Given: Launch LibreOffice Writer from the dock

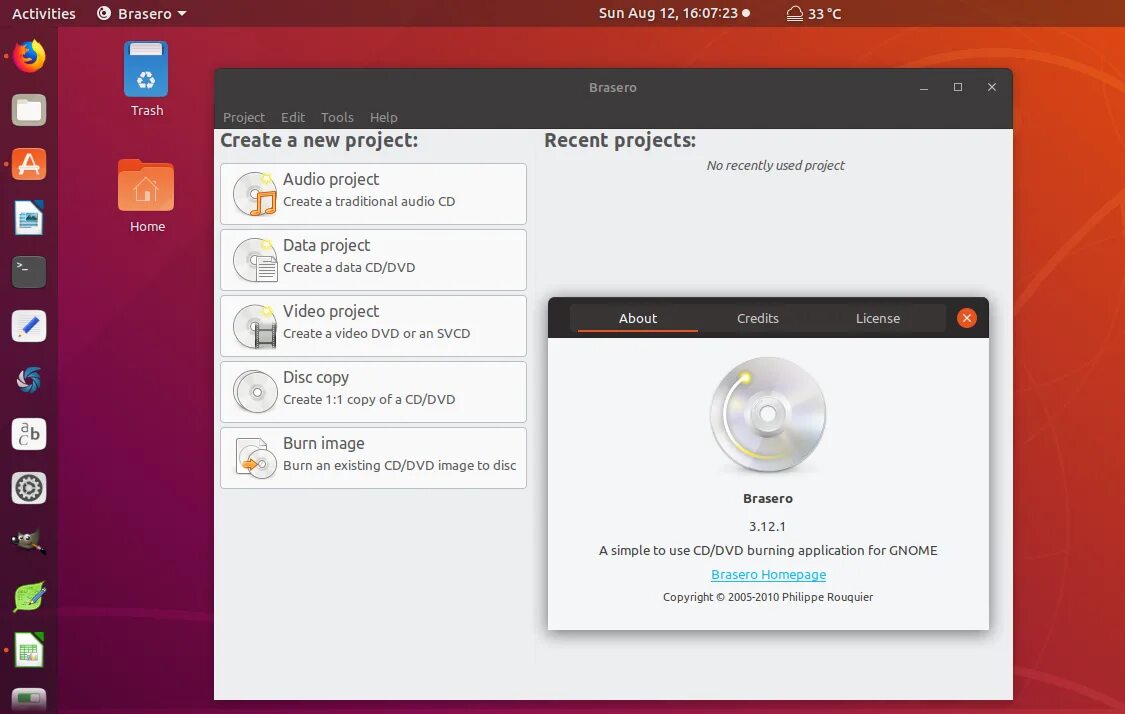Looking at the screenshot, I should point(29,218).
